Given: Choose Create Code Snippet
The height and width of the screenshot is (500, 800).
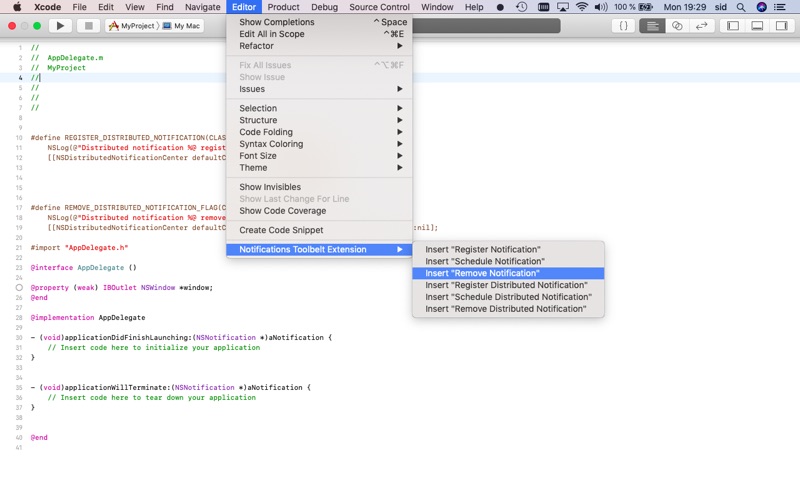Looking at the screenshot, I should pyautogui.click(x=319, y=230).
